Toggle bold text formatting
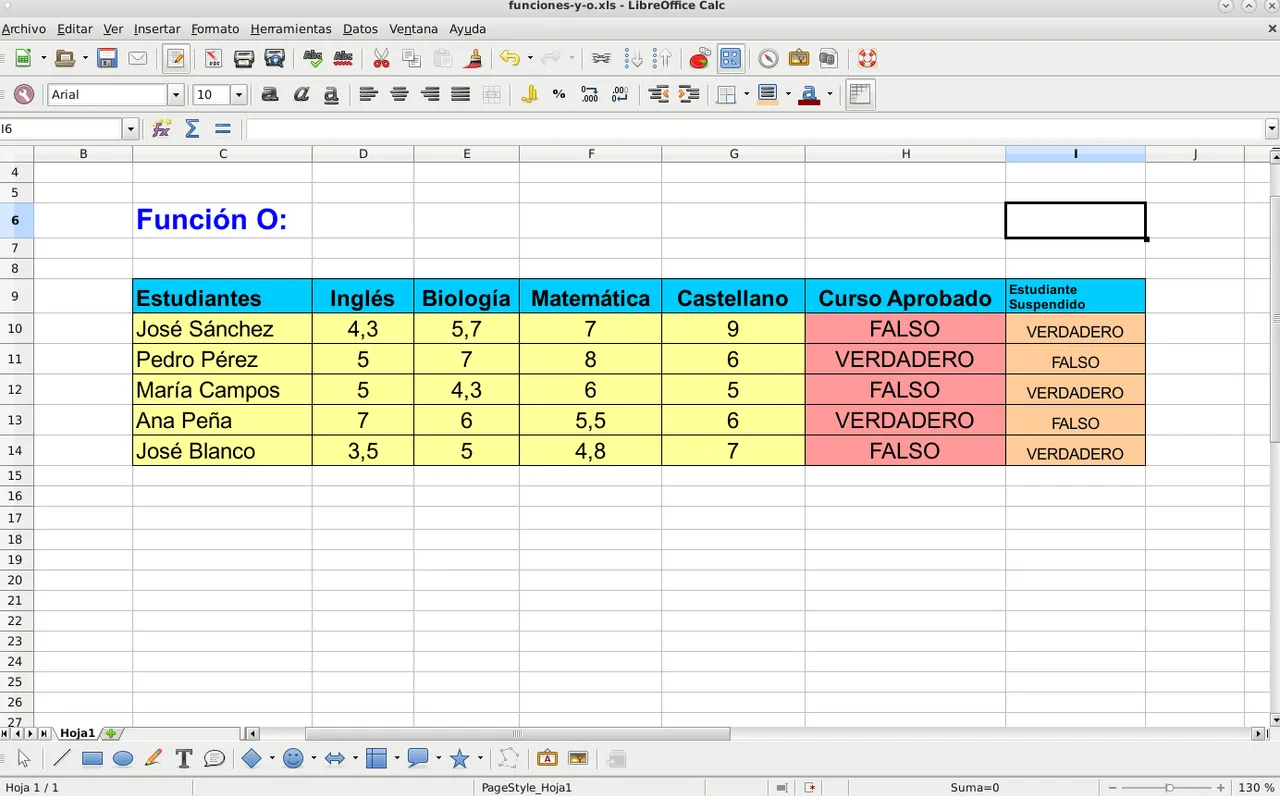 (x=269, y=95)
